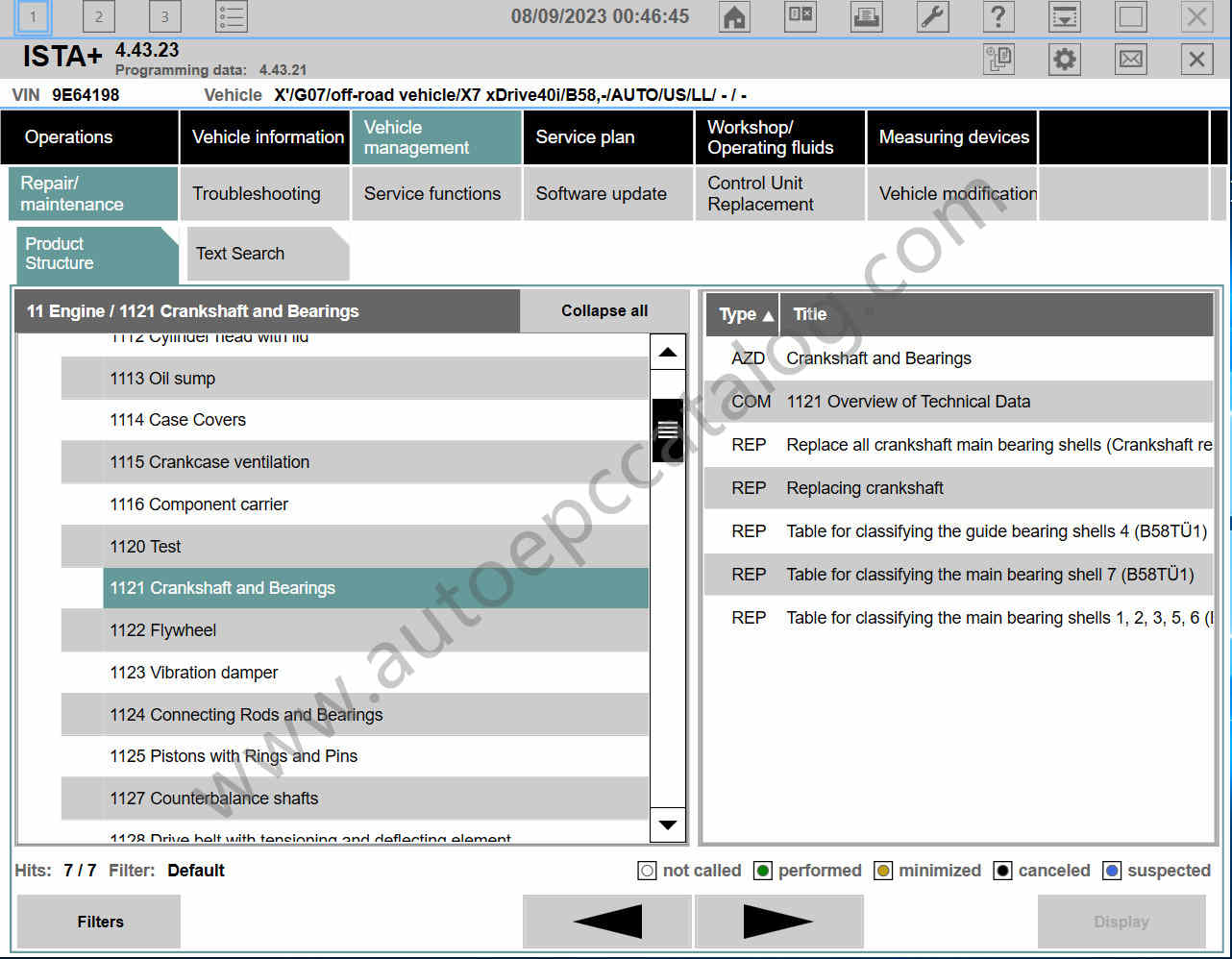Click the Title column header
The width and height of the screenshot is (1232, 959).
997,314
